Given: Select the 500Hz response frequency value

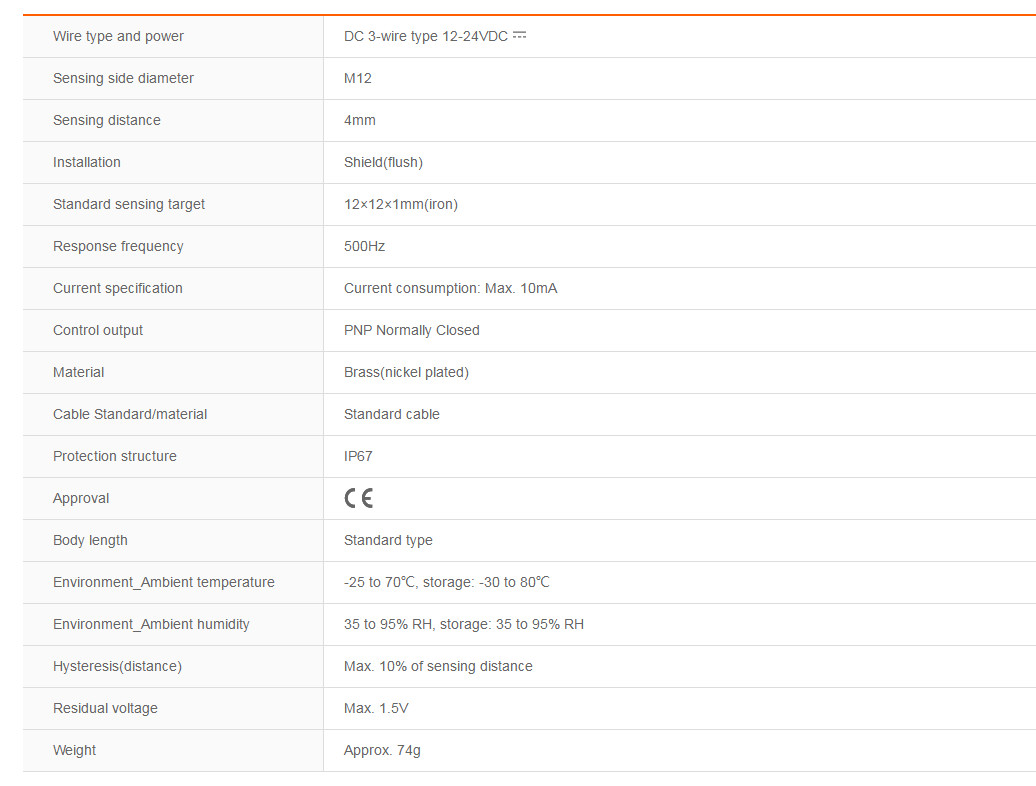Looking at the screenshot, I should (364, 246).
